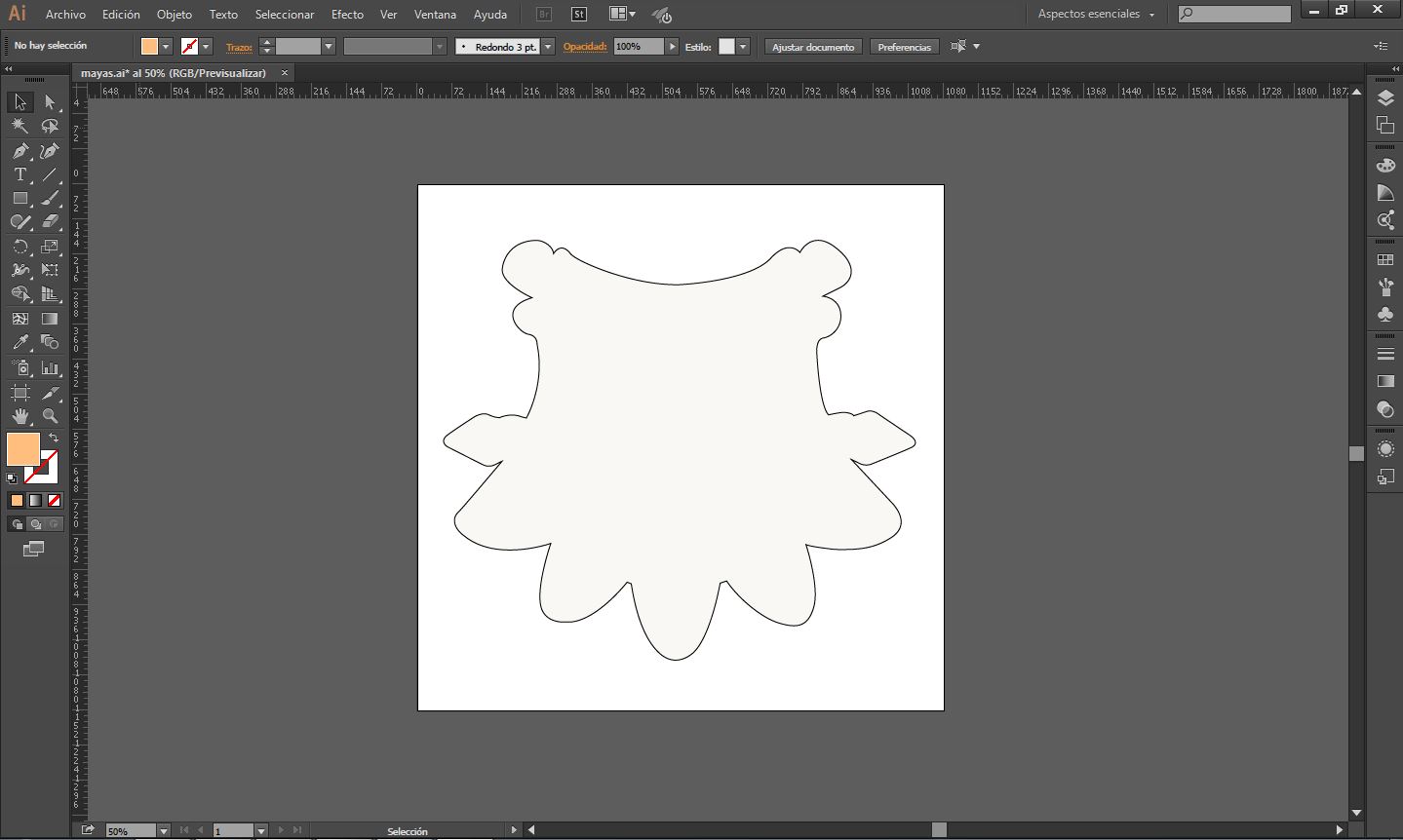1403x840 pixels.
Task: Change screen mode button
Action: (34, 550)
